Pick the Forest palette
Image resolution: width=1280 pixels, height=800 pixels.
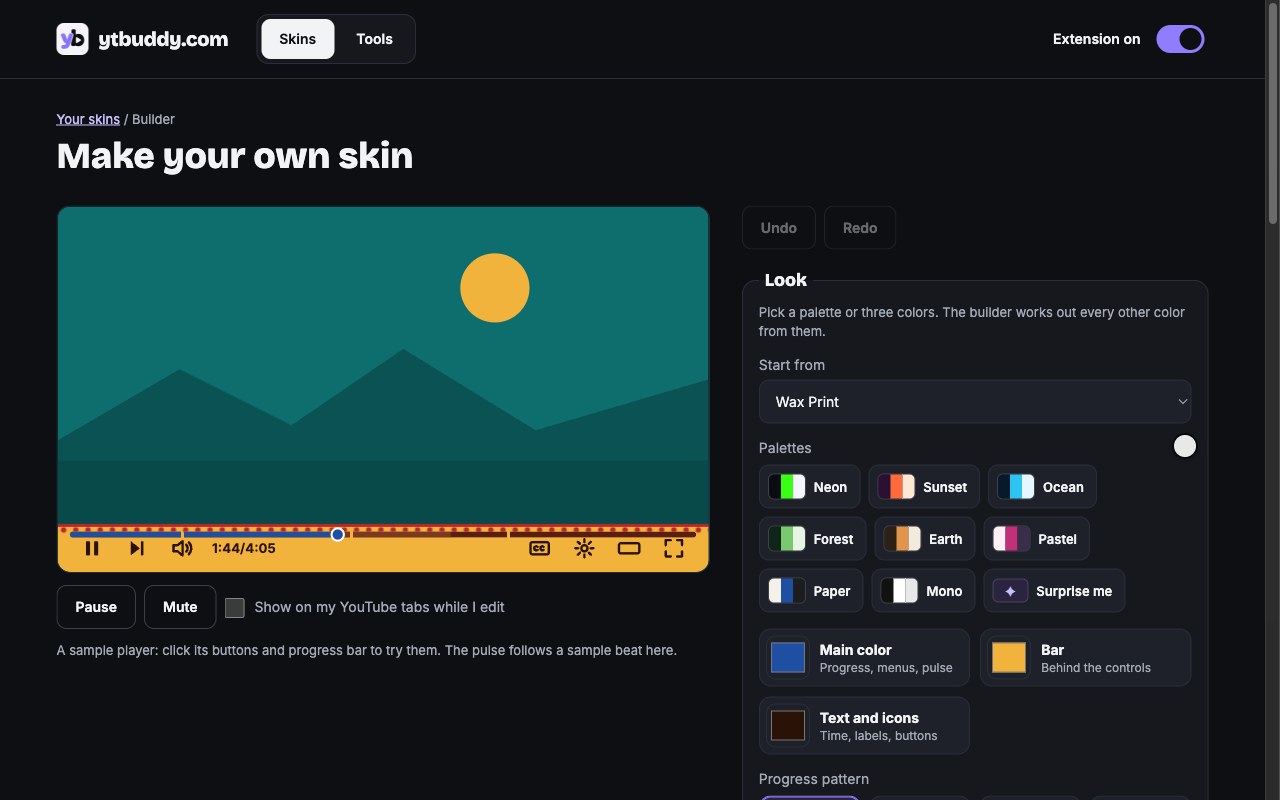(x=812, y=539)
